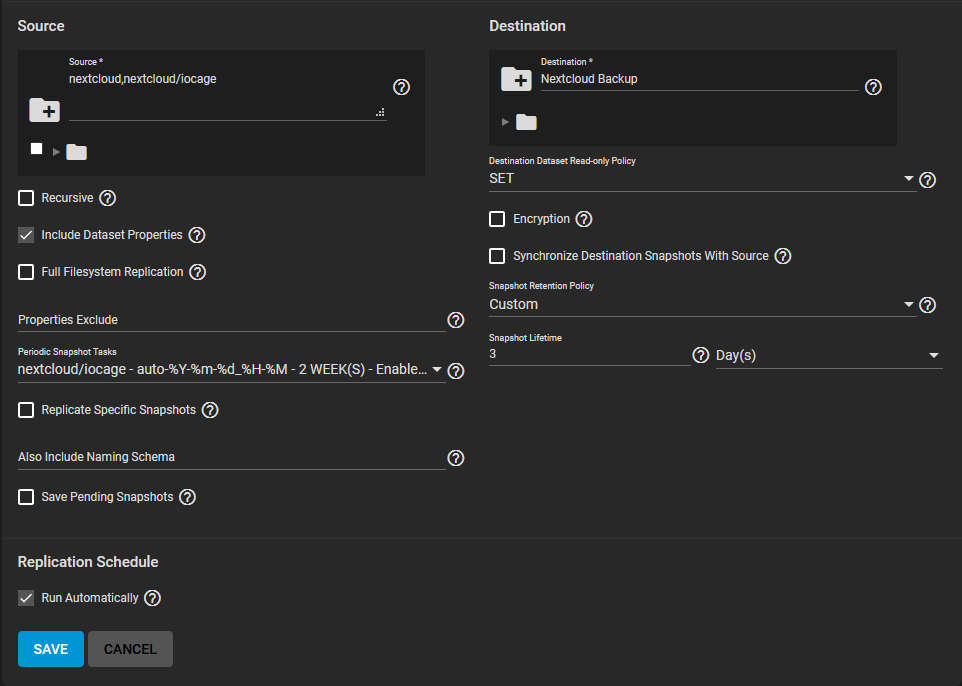962x686 pixels.
Task: Show help for Snapshot Retention Policy
Action: 928,305
